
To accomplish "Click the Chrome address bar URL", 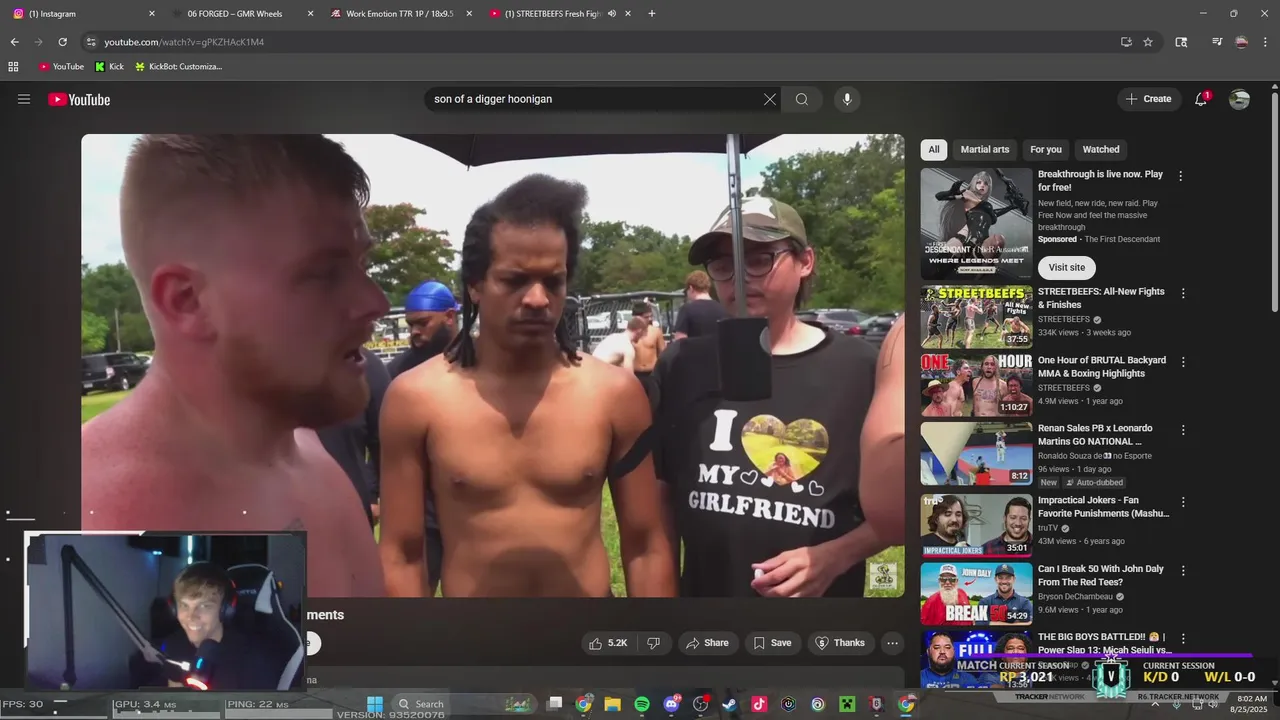I will pos(184,42).
